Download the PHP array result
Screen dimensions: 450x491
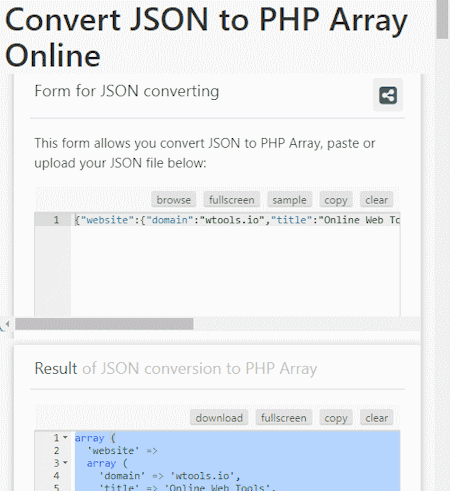tap(219, 418)
